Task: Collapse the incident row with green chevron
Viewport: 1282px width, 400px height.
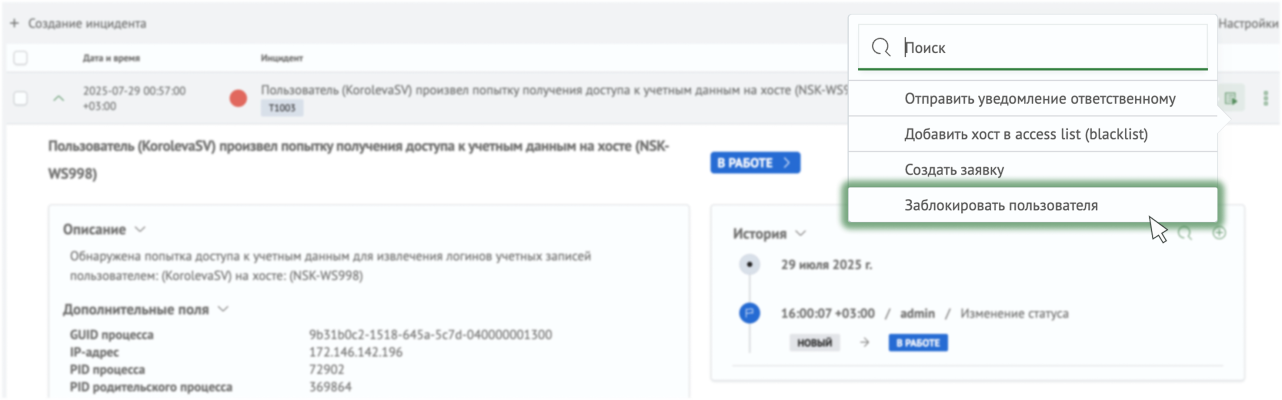Action: (58, 98)
